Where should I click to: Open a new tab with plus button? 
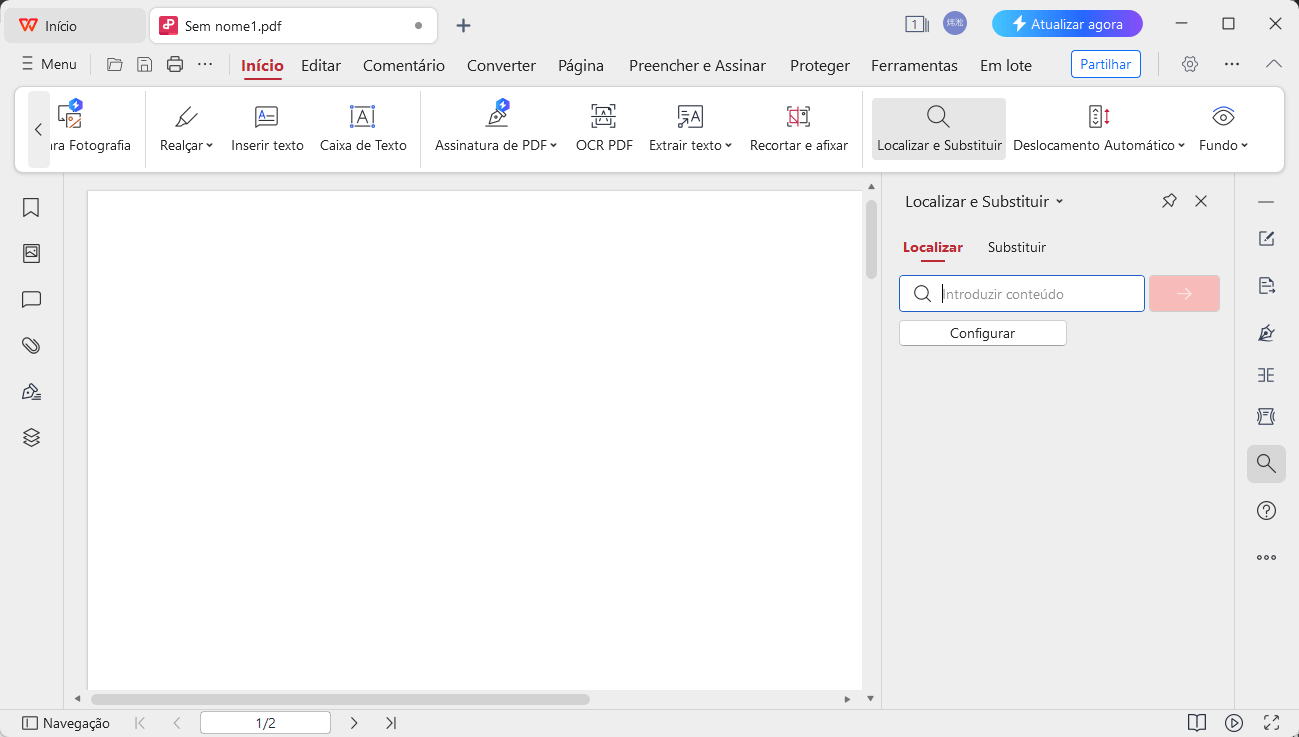[x=463, y=25]
